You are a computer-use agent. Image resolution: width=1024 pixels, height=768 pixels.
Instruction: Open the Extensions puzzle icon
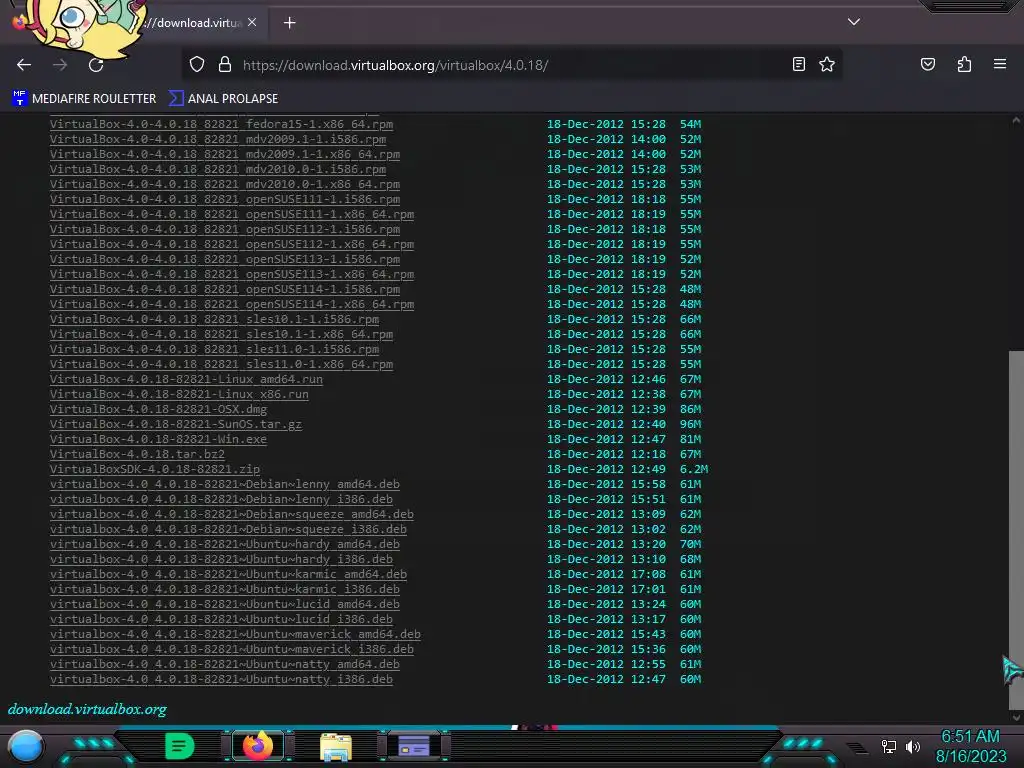[x=964, y=64]
